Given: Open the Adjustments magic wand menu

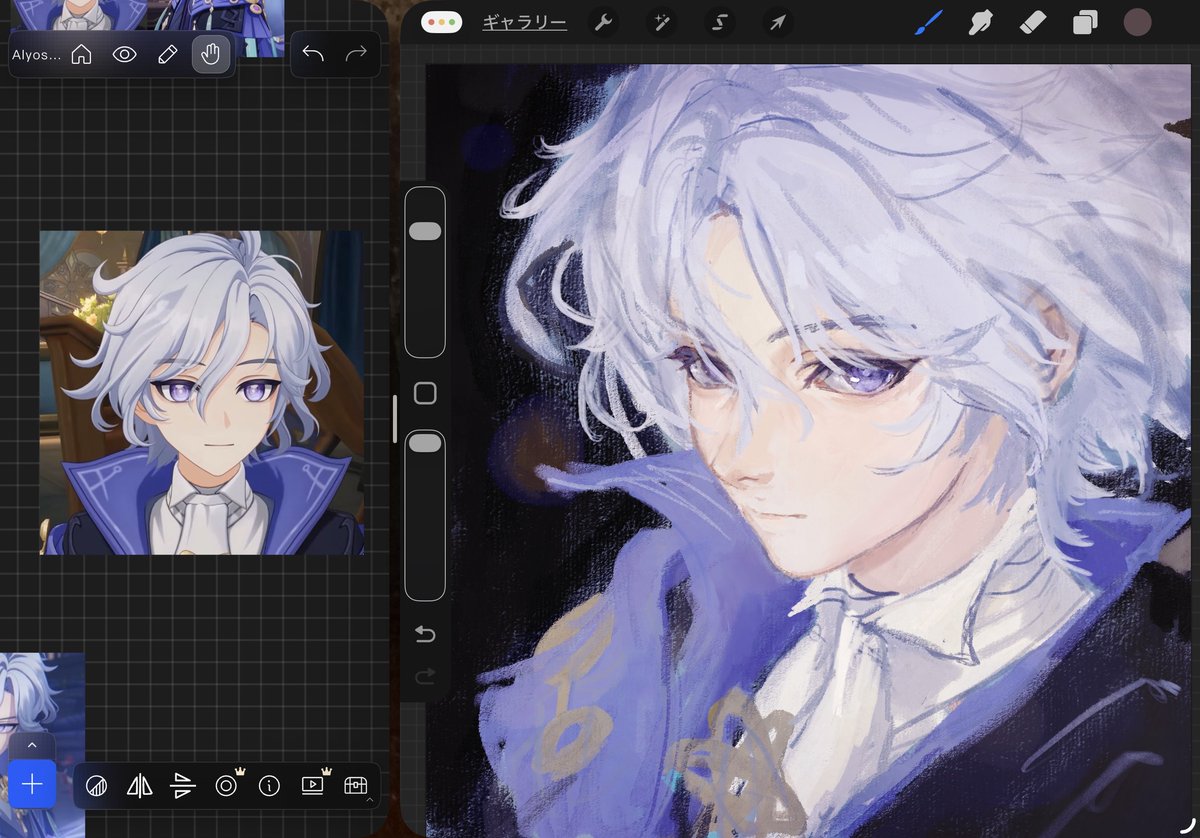Looking at the screenshot, I should (x=660, y=23).
